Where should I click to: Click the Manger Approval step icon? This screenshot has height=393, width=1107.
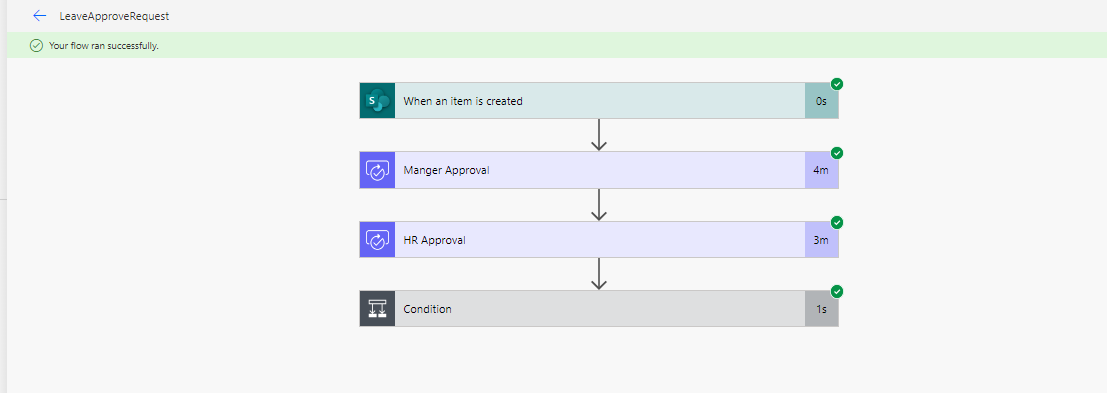[377, 170]
